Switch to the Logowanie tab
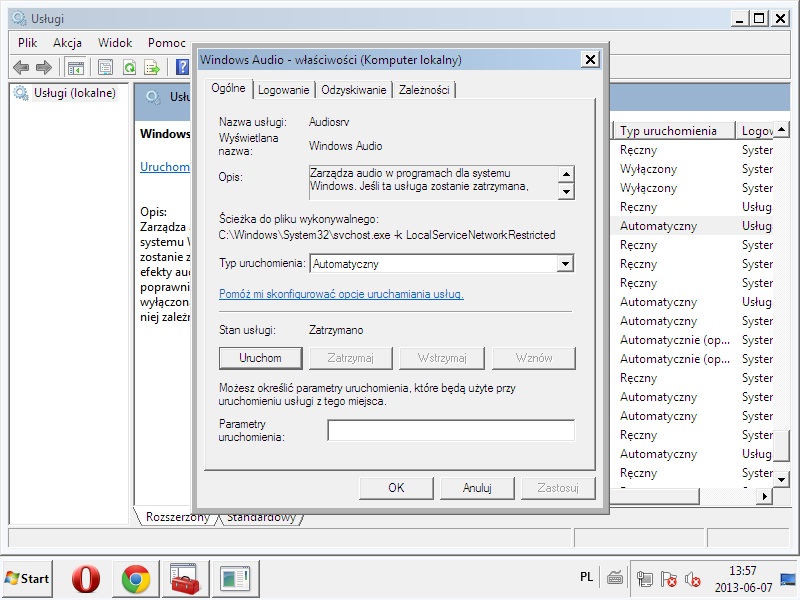800x600 pixels. pos(284,90)
